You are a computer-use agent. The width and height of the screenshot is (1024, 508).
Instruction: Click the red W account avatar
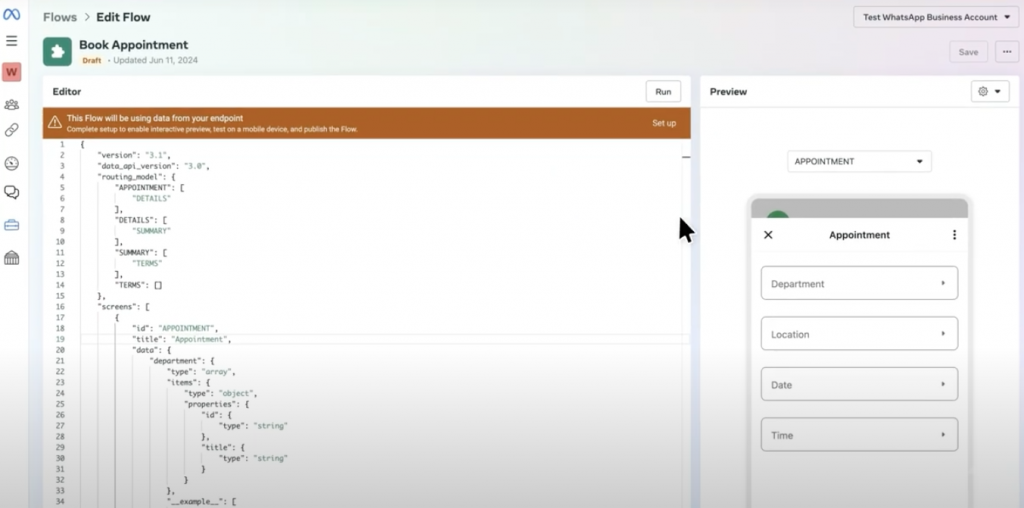point(12,72)
